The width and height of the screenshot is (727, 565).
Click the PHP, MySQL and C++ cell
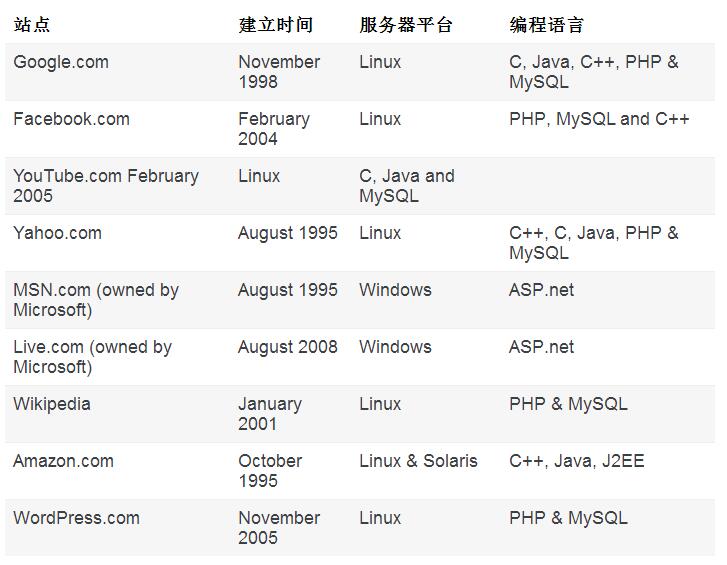[599, 119]
